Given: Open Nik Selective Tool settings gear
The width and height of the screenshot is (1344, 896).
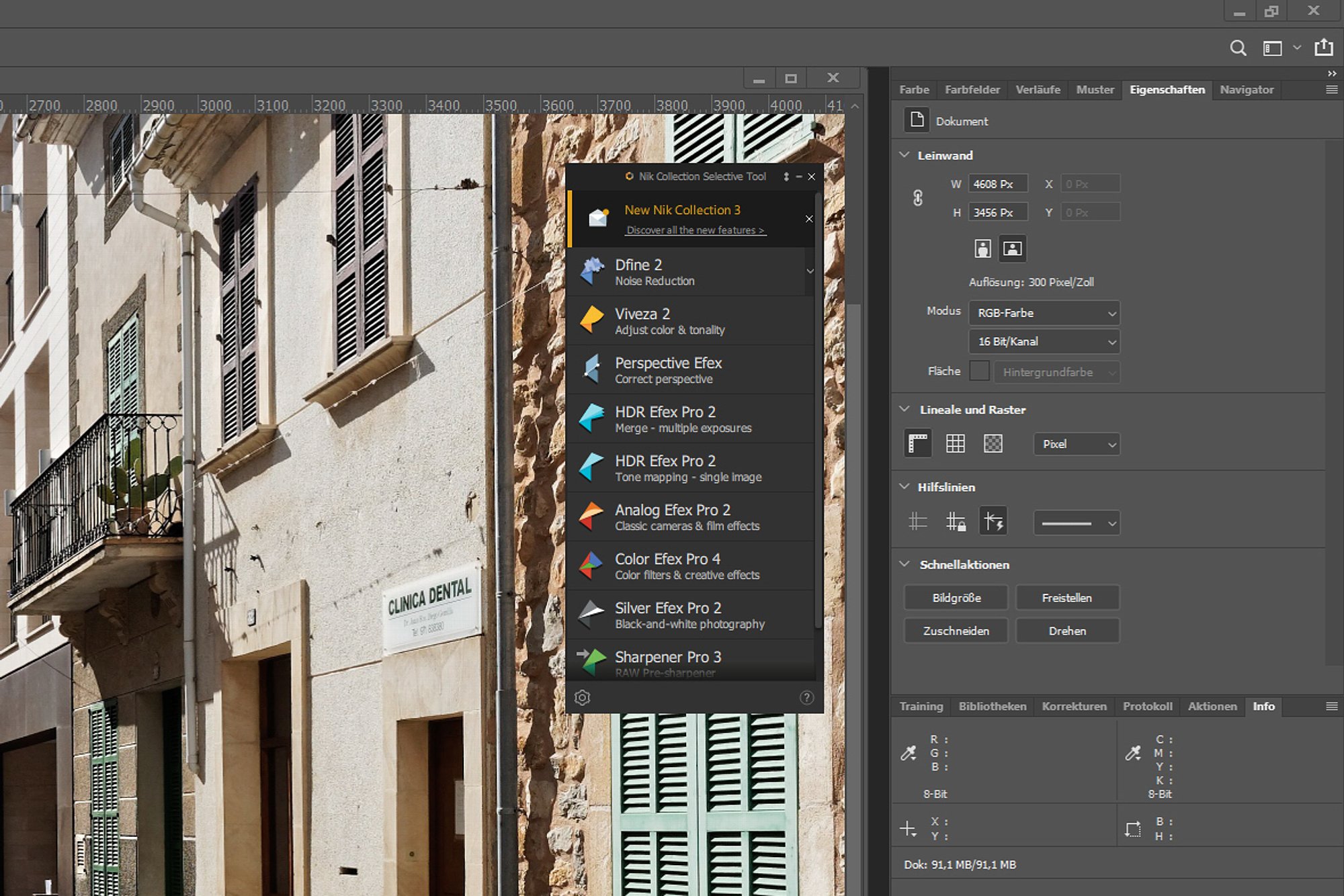Looking at the screenshot, I should [582, 698].
